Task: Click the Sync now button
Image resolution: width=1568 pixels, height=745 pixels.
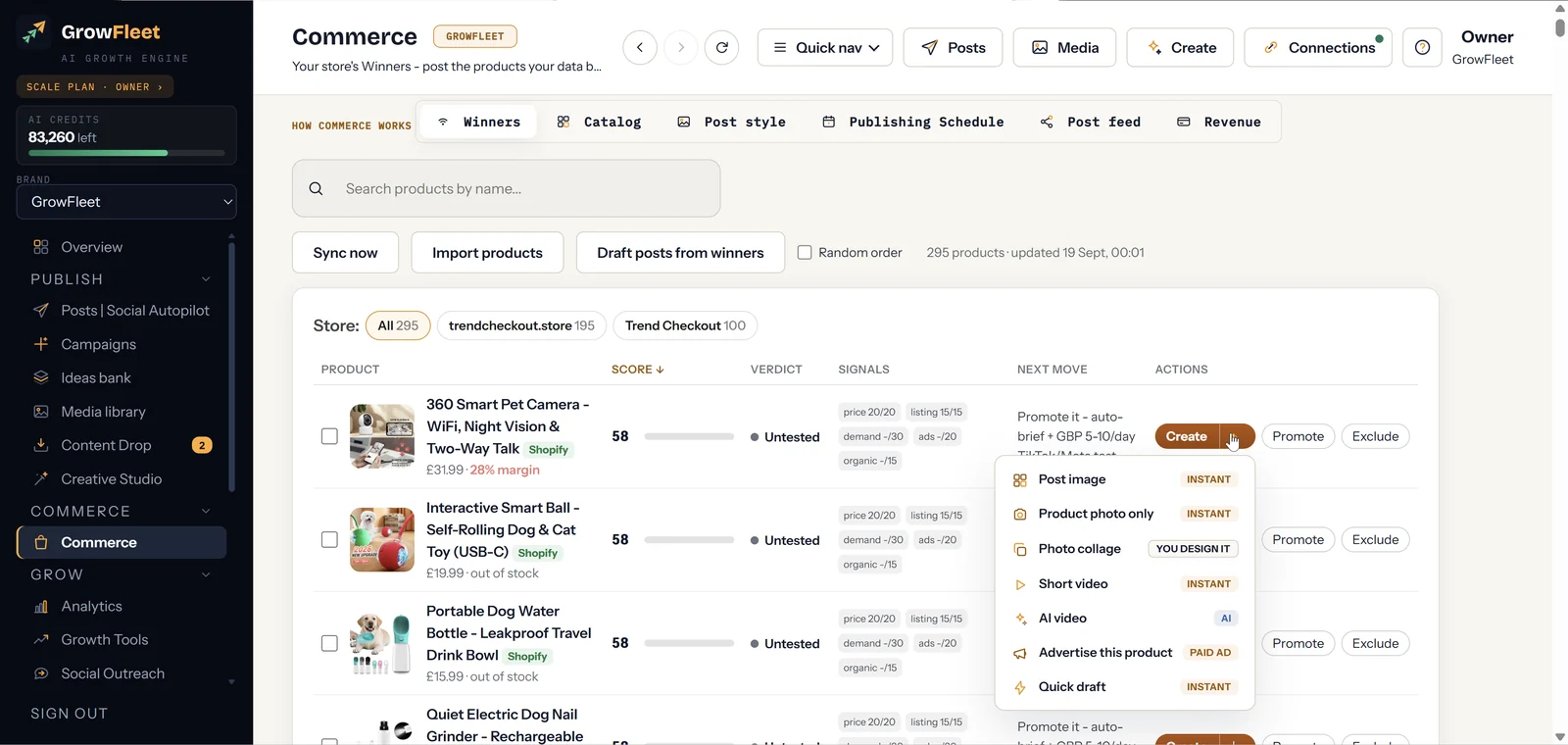Action: click(345, 252)
